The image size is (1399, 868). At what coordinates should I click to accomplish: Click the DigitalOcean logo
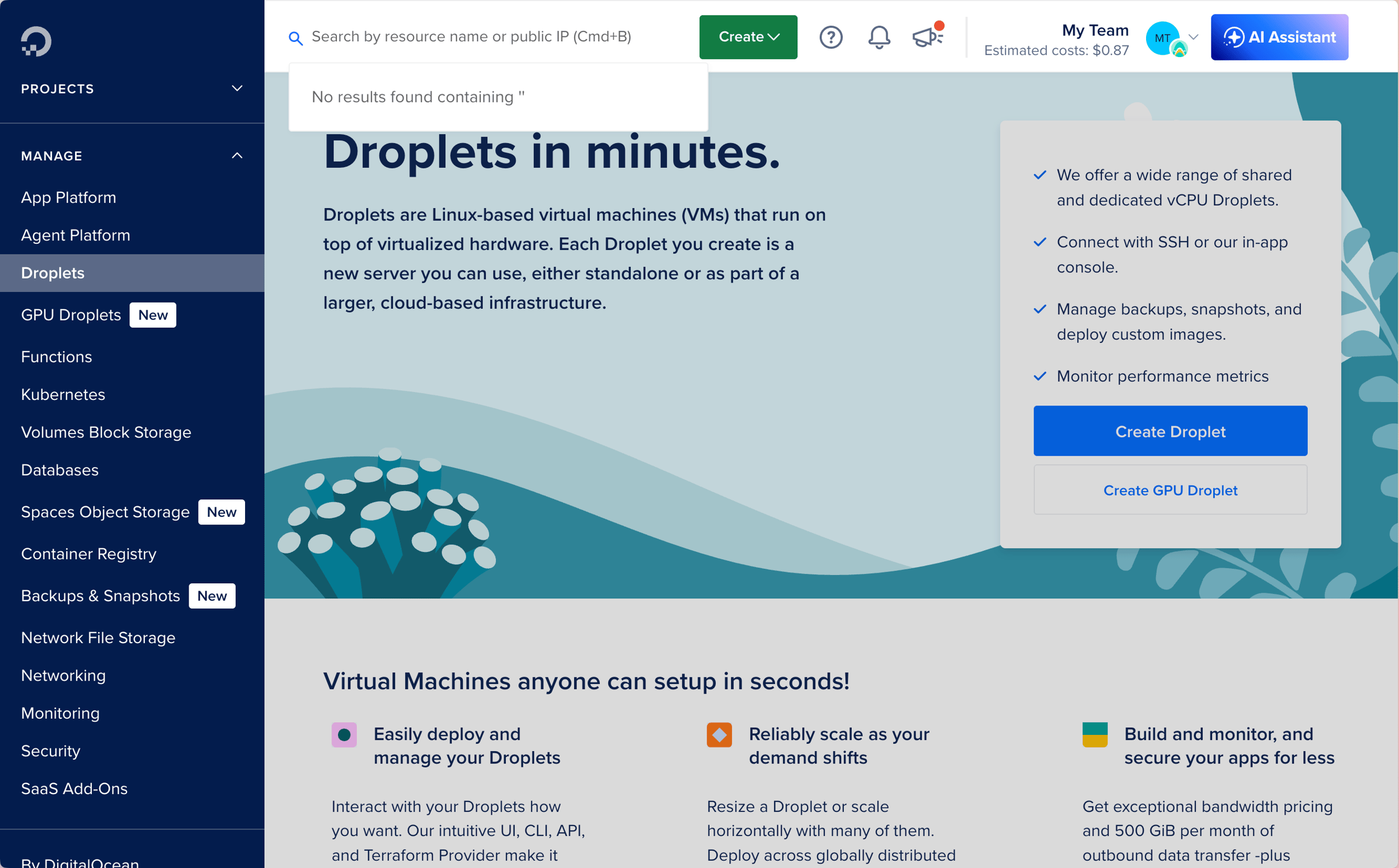(36, 41)
